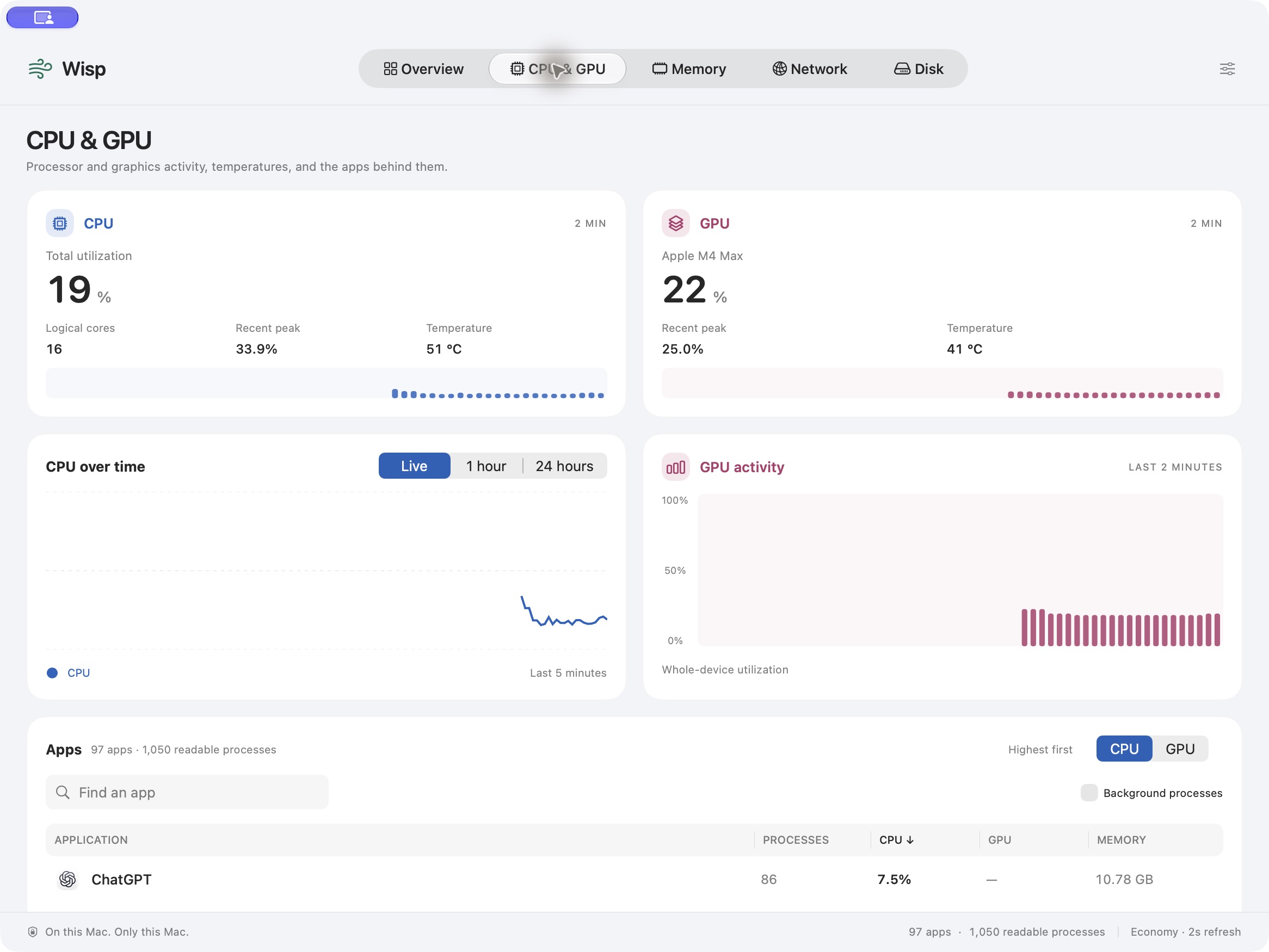
Task: Click the magnifier icon in search field
Action: (63, 792)
